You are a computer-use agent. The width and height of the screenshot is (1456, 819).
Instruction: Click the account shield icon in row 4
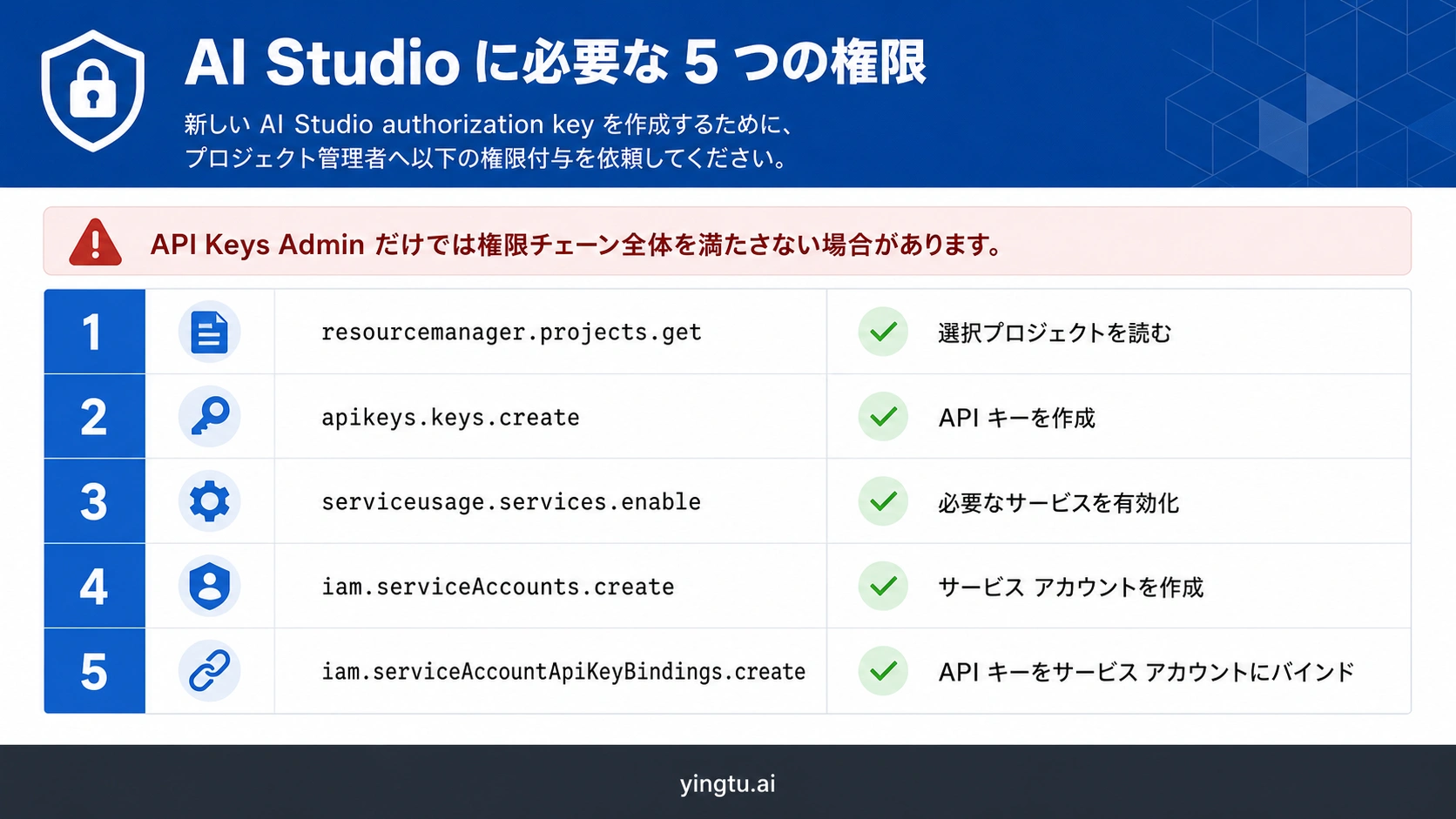pos(210,586)
